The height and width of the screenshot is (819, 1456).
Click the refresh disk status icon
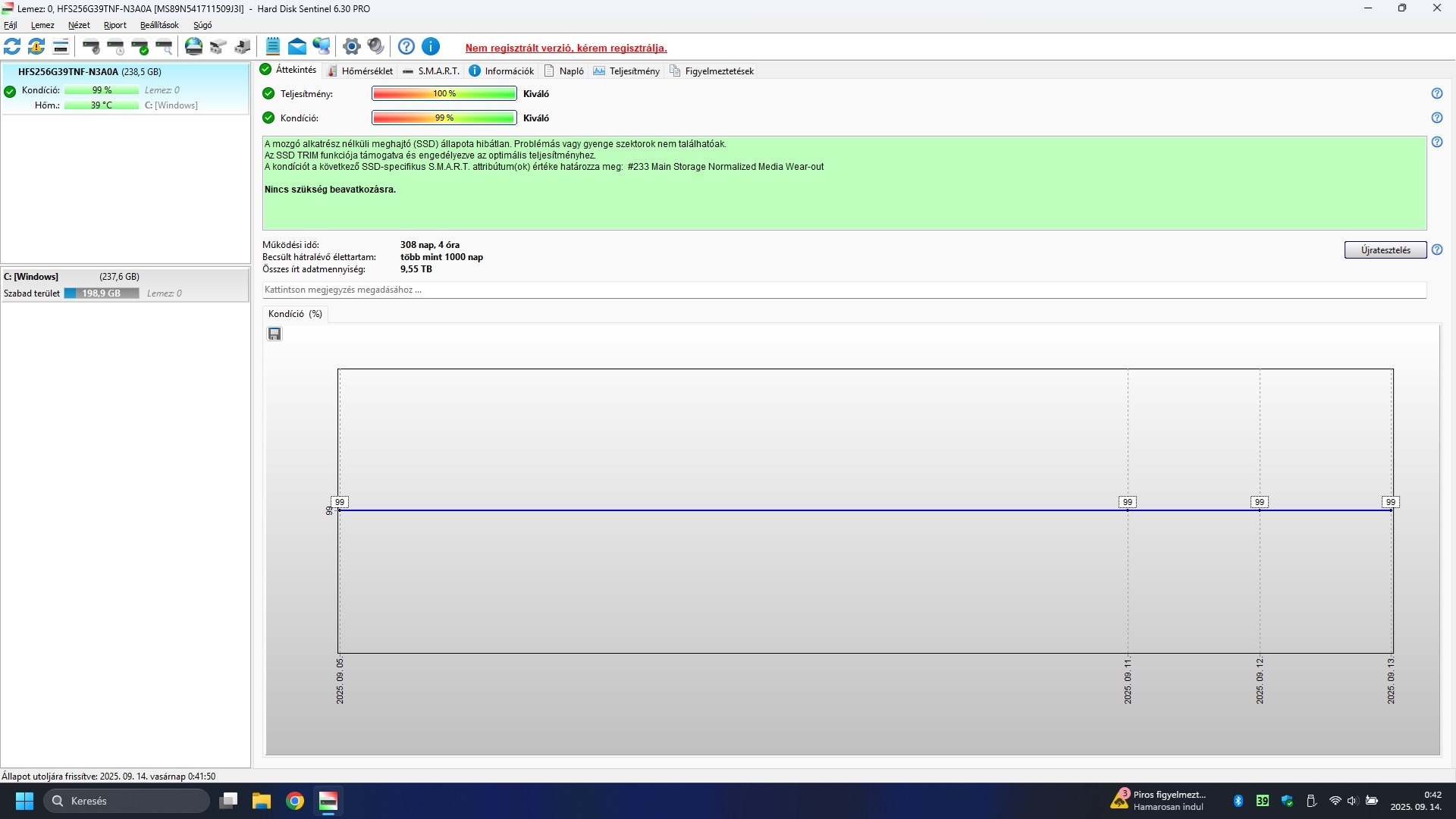tap(12, 47)
